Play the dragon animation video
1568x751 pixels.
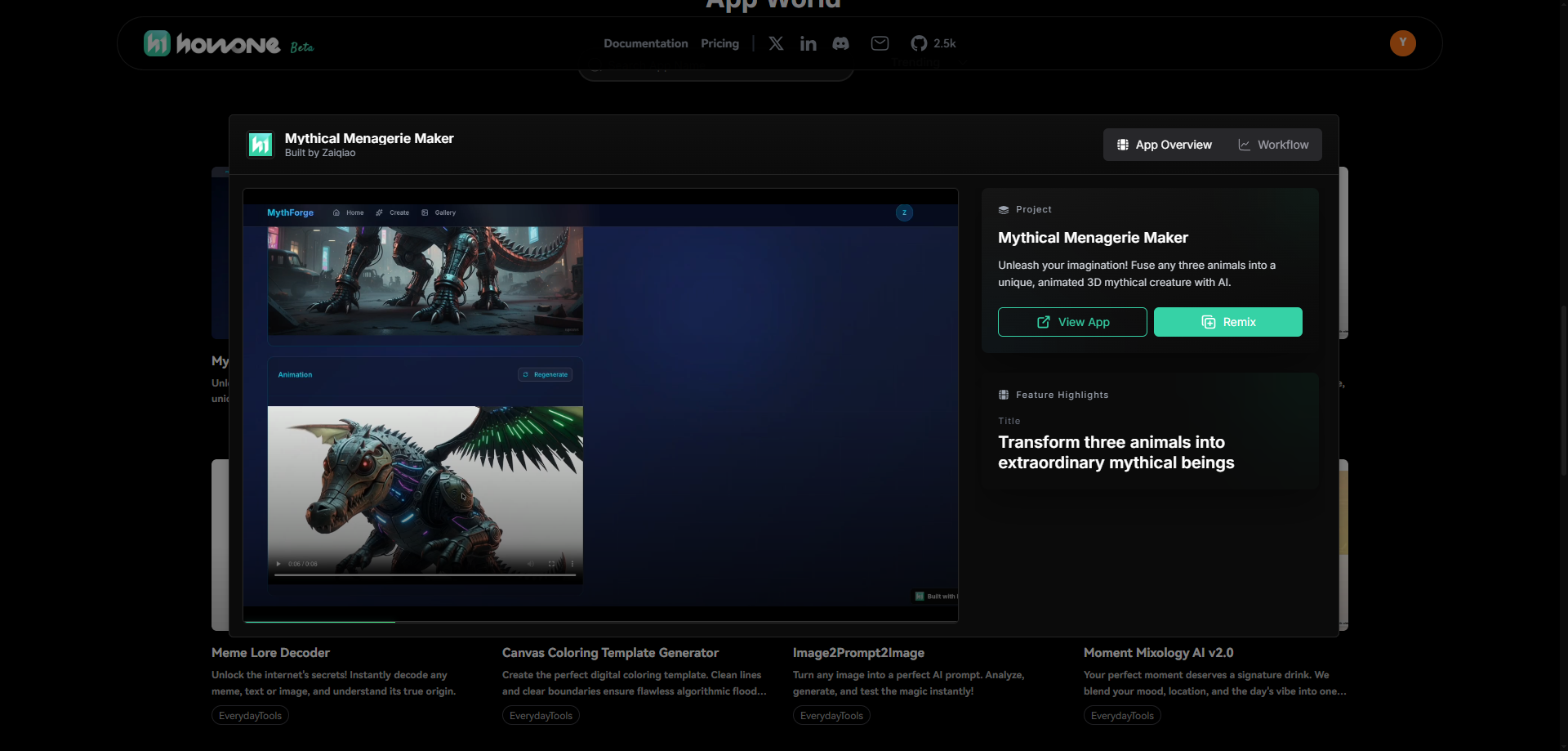(278, 564)
